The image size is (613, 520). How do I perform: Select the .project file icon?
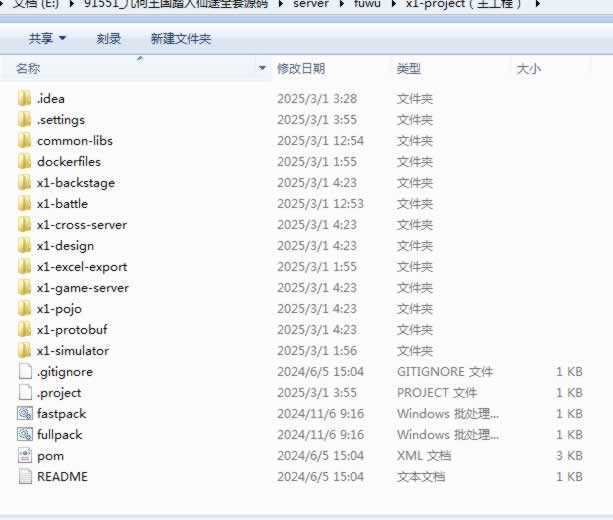[x=25, y=393]
